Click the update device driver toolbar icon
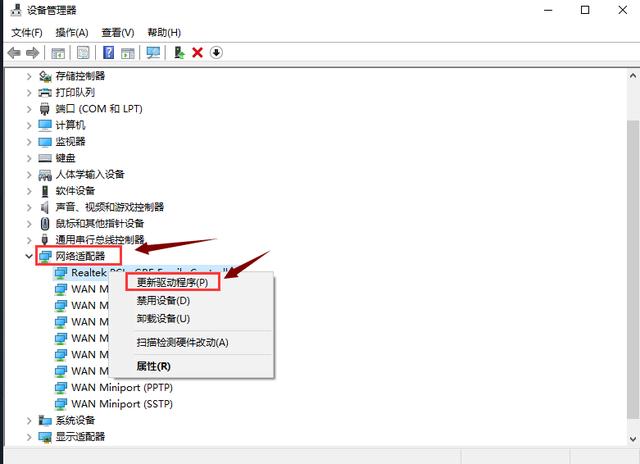 (179, 53)
